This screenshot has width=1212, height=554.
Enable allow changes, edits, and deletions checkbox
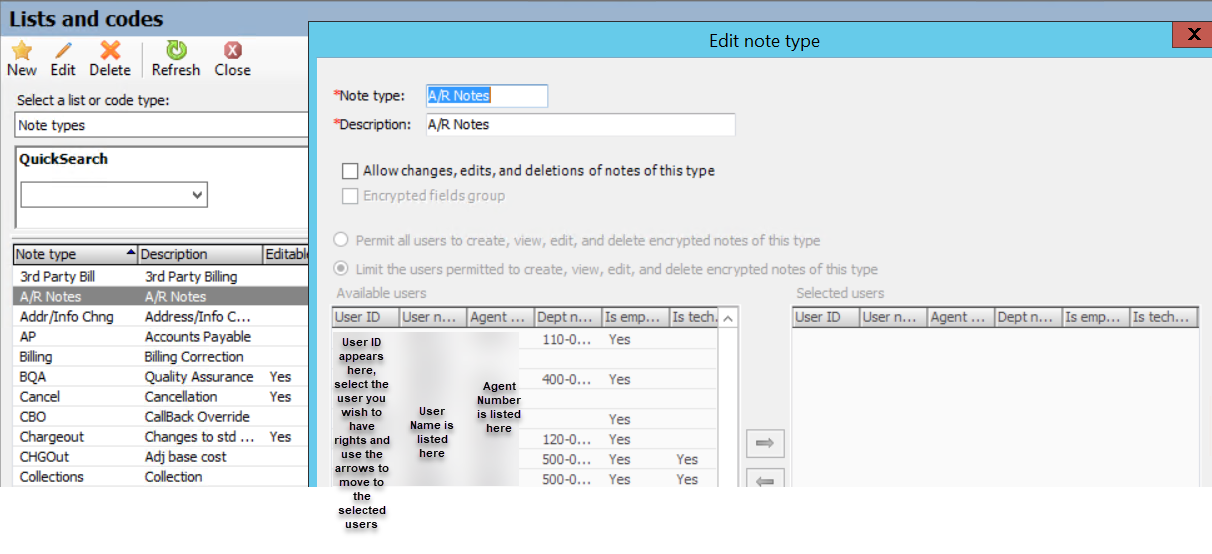(350, 171)
